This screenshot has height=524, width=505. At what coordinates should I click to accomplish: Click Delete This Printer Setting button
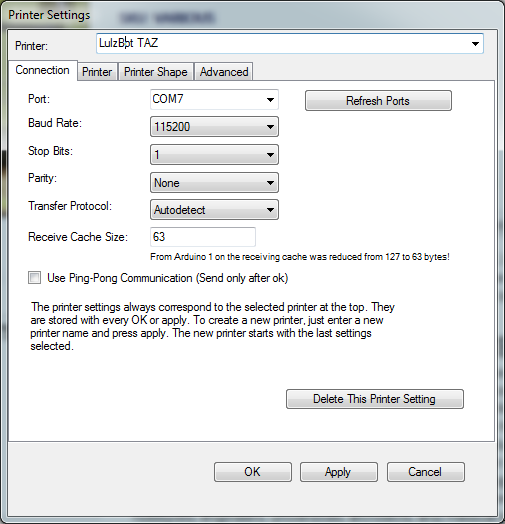pyautogui.click(x=375, y=399)
